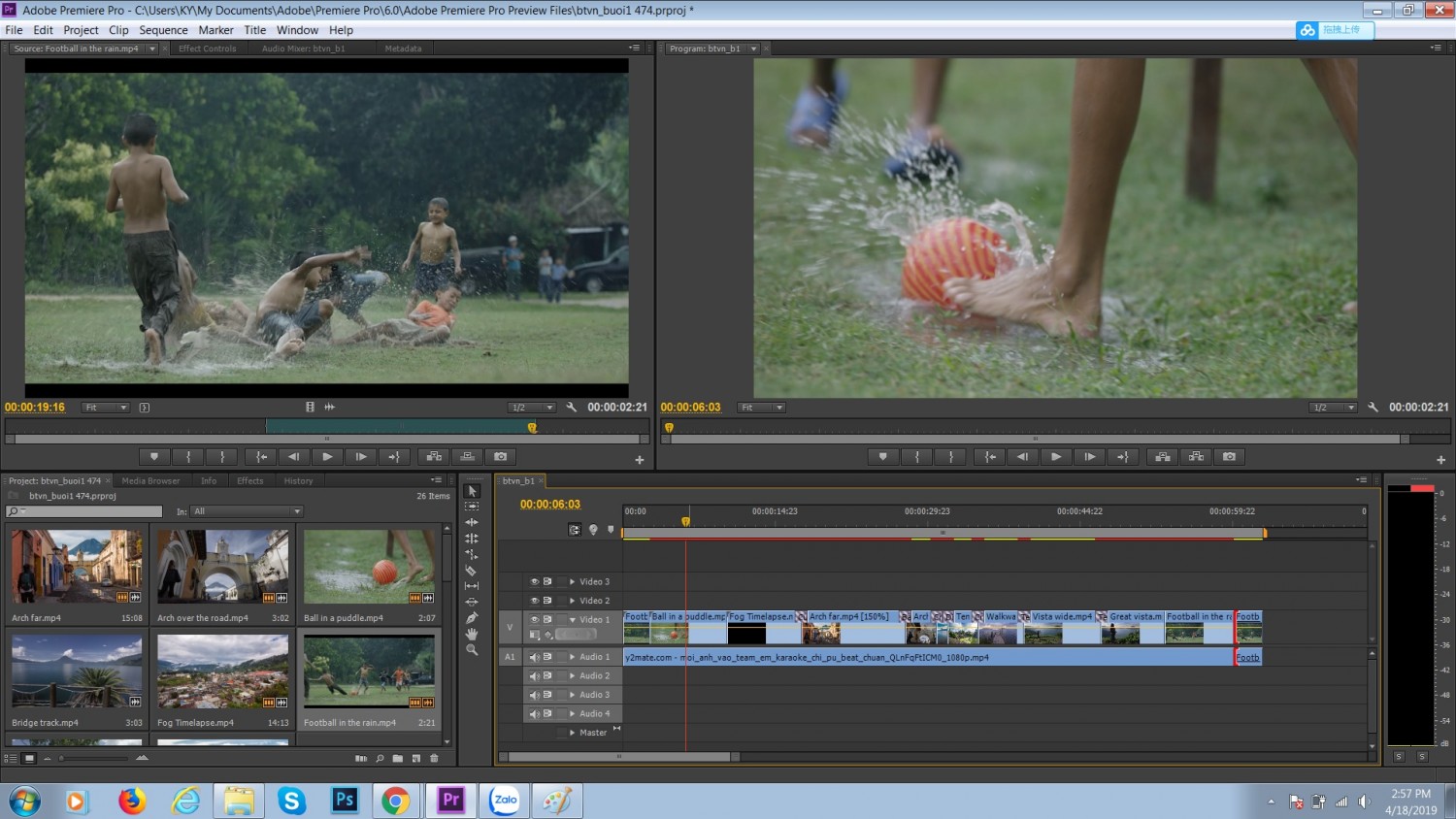
Task: Click the timeline playhead marker on ruler
Action: click(x=685, y=521)
